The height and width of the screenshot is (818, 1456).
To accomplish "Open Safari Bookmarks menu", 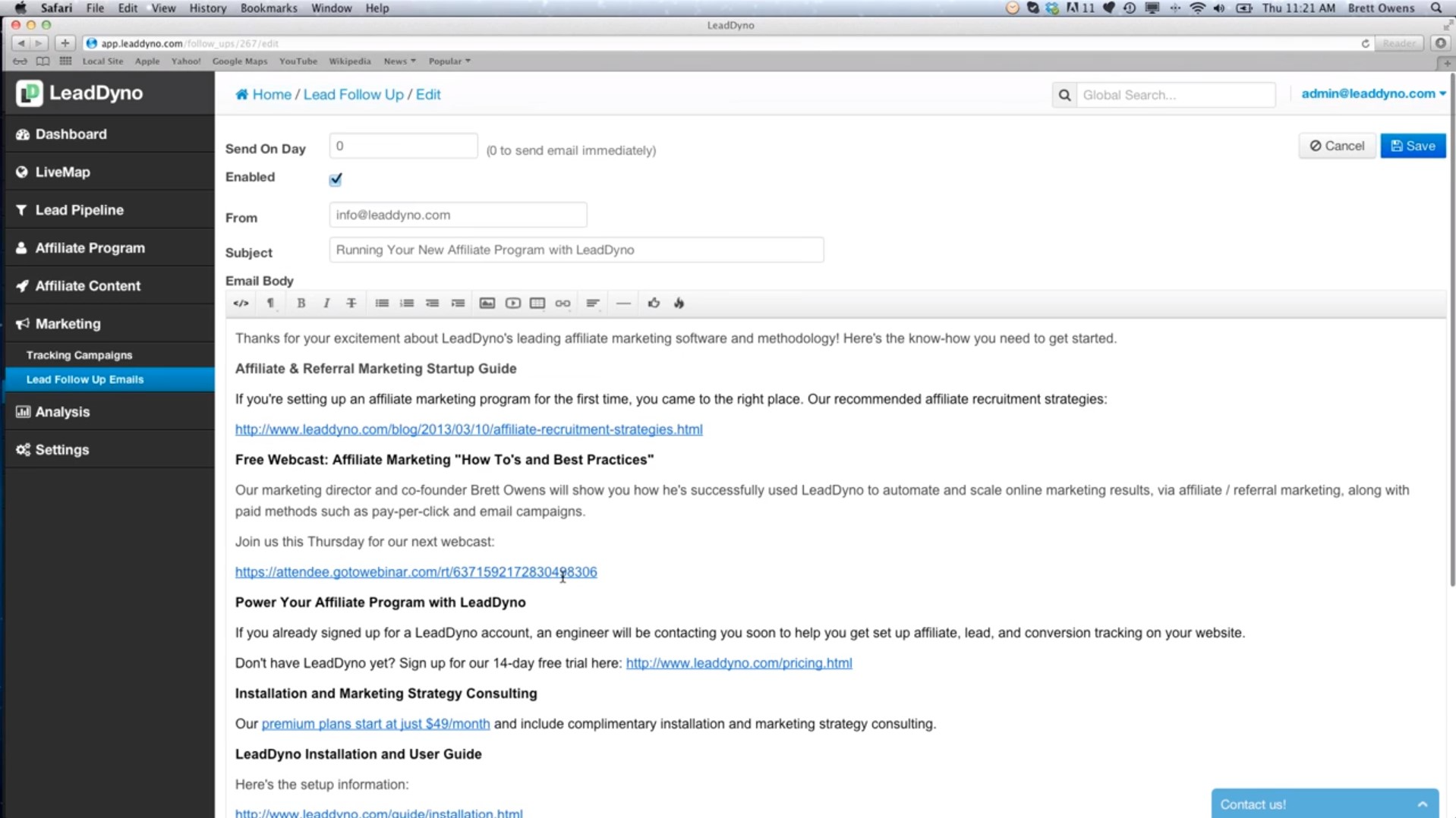I will (269, 8).
